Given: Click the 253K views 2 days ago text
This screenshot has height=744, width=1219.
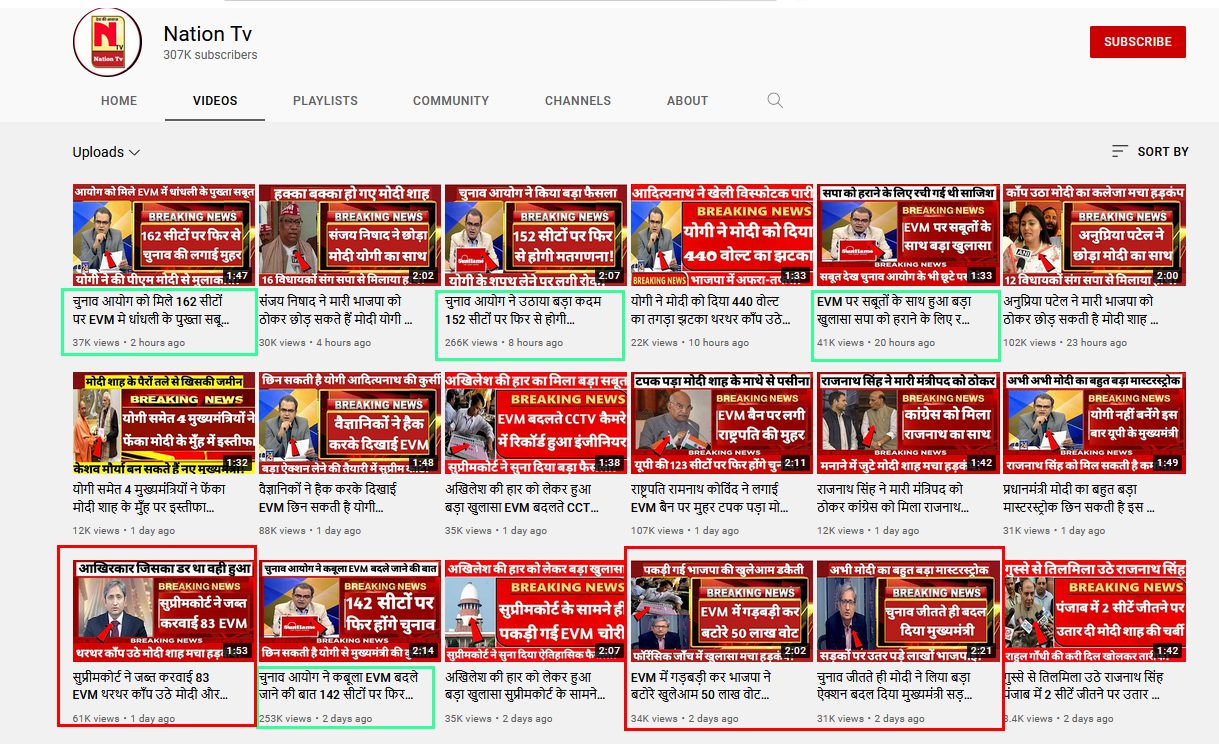Looking at the screenshot, I should [316, 719].
